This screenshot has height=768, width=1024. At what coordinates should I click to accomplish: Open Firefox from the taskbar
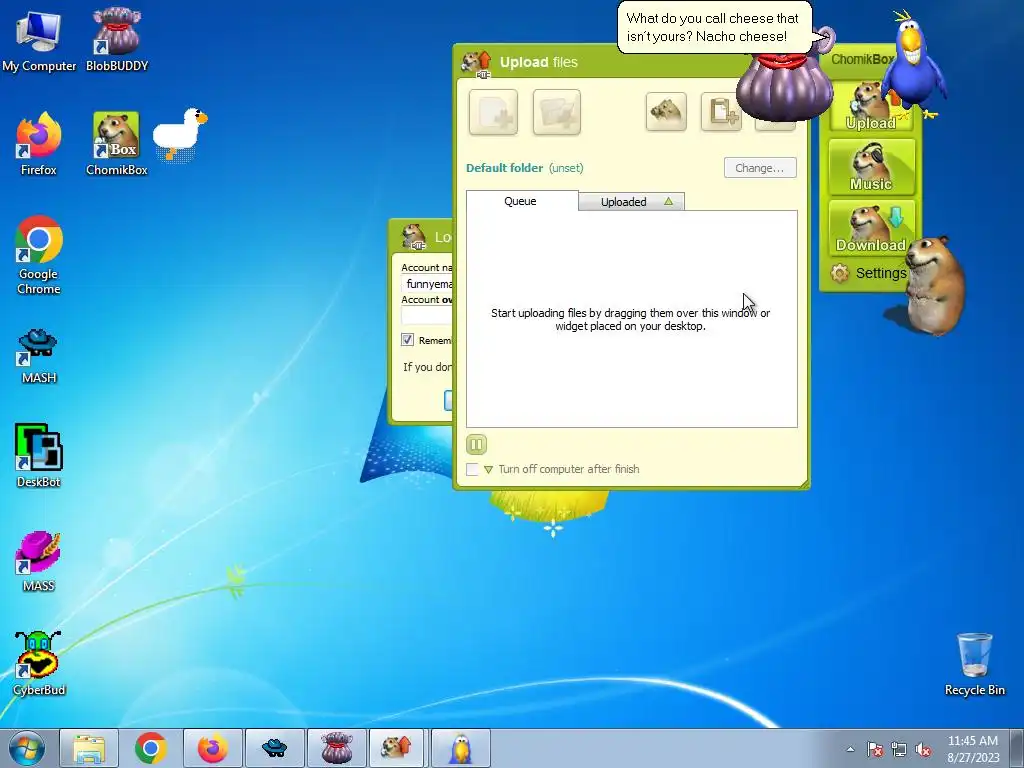[213, 748]
